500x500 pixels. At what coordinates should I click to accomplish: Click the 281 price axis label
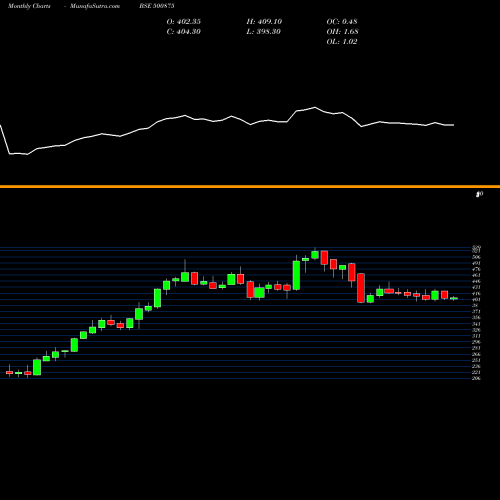pos(477,348)
